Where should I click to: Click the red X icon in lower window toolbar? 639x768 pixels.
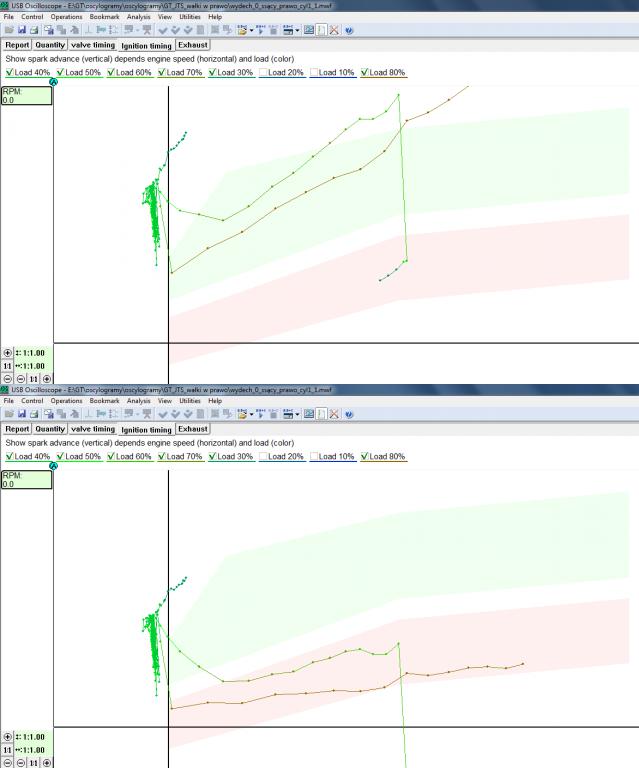(334, 414)
